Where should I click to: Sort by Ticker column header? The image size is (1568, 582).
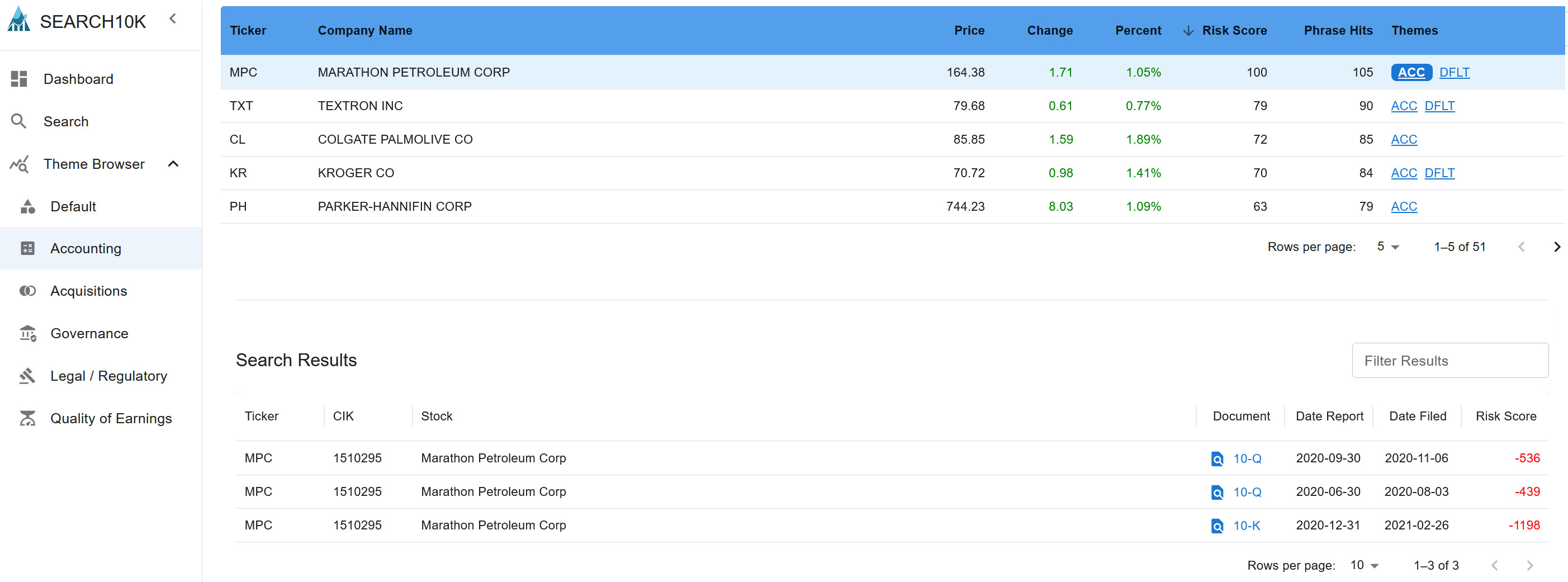pyautogui.click(x=248, y=30)
